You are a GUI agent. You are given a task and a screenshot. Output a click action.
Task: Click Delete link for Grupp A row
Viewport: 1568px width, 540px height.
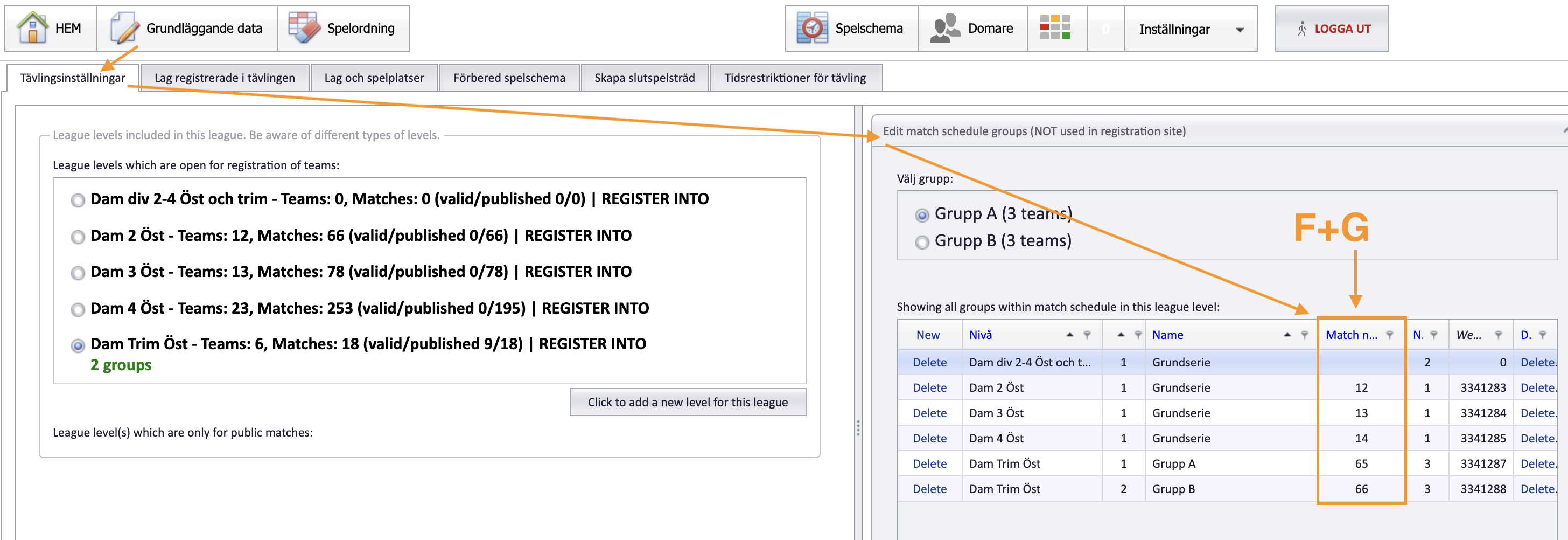point(929,464)
